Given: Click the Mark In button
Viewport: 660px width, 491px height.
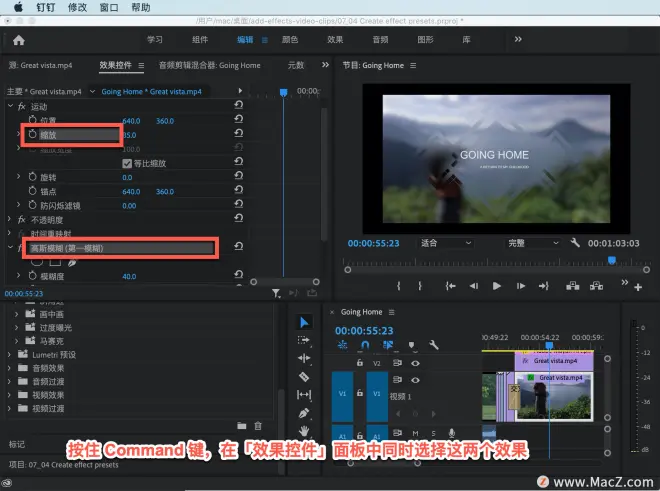Looking at the screenshot, I should click(398, 286).
